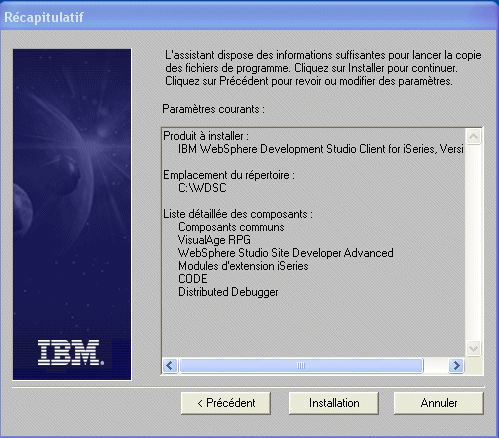Click the 'VisualAge RPG' component line

coord(214,240)
